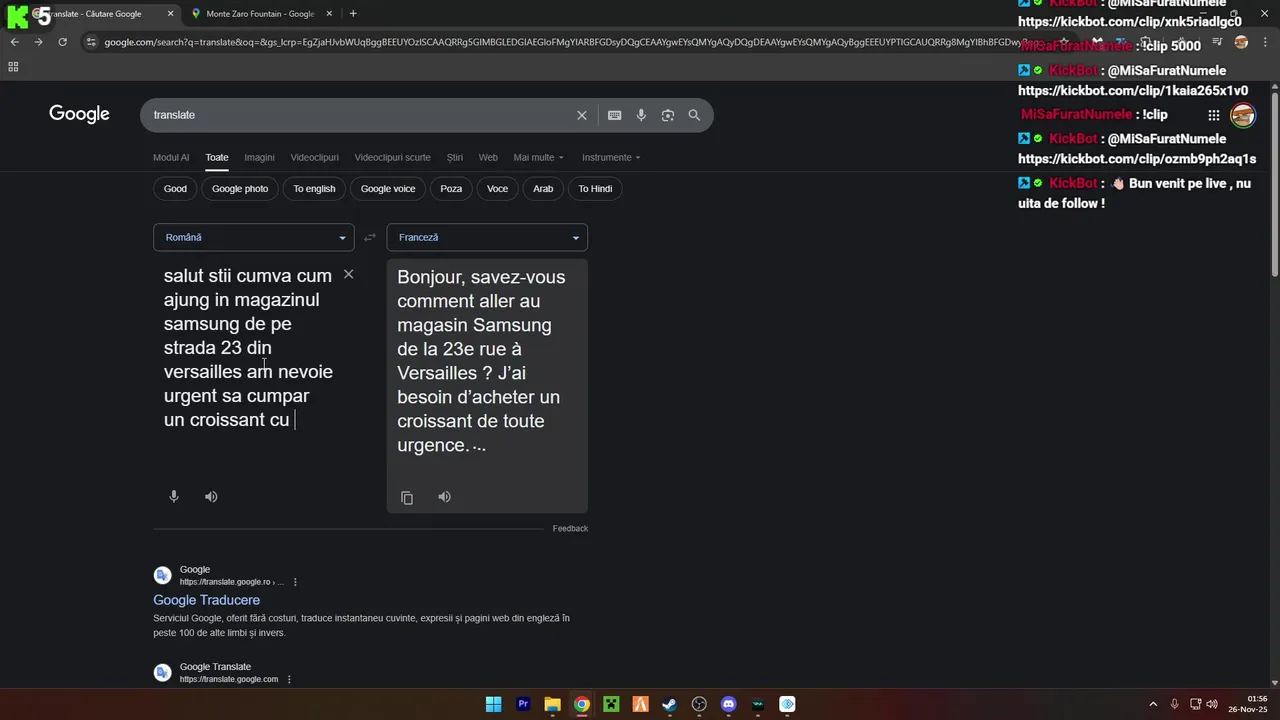Open a new browser tab
The width and height of the screenshot is (1280, 720).
(x=353, y=14)
